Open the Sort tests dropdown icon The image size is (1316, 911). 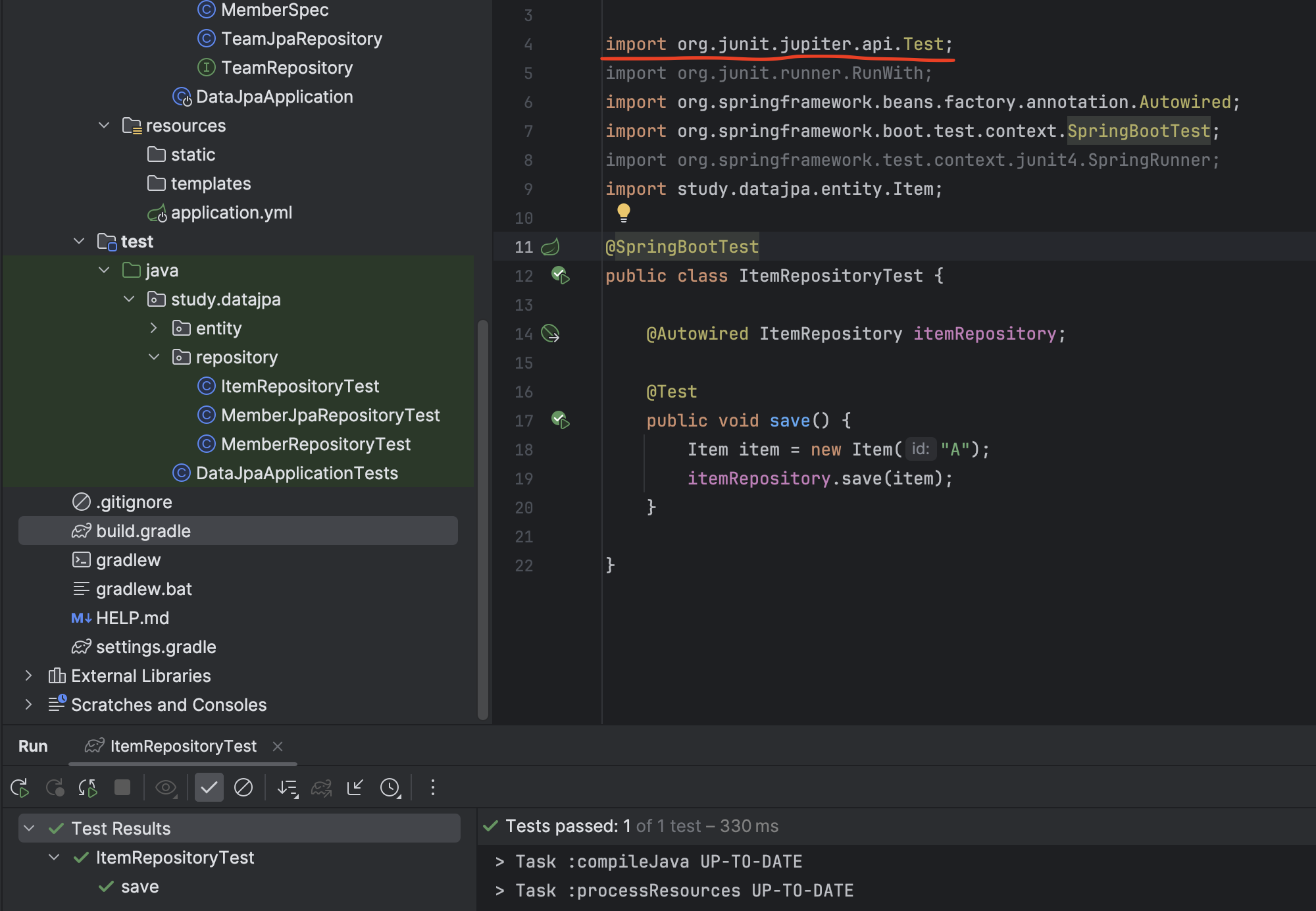[x=288, y=788]
